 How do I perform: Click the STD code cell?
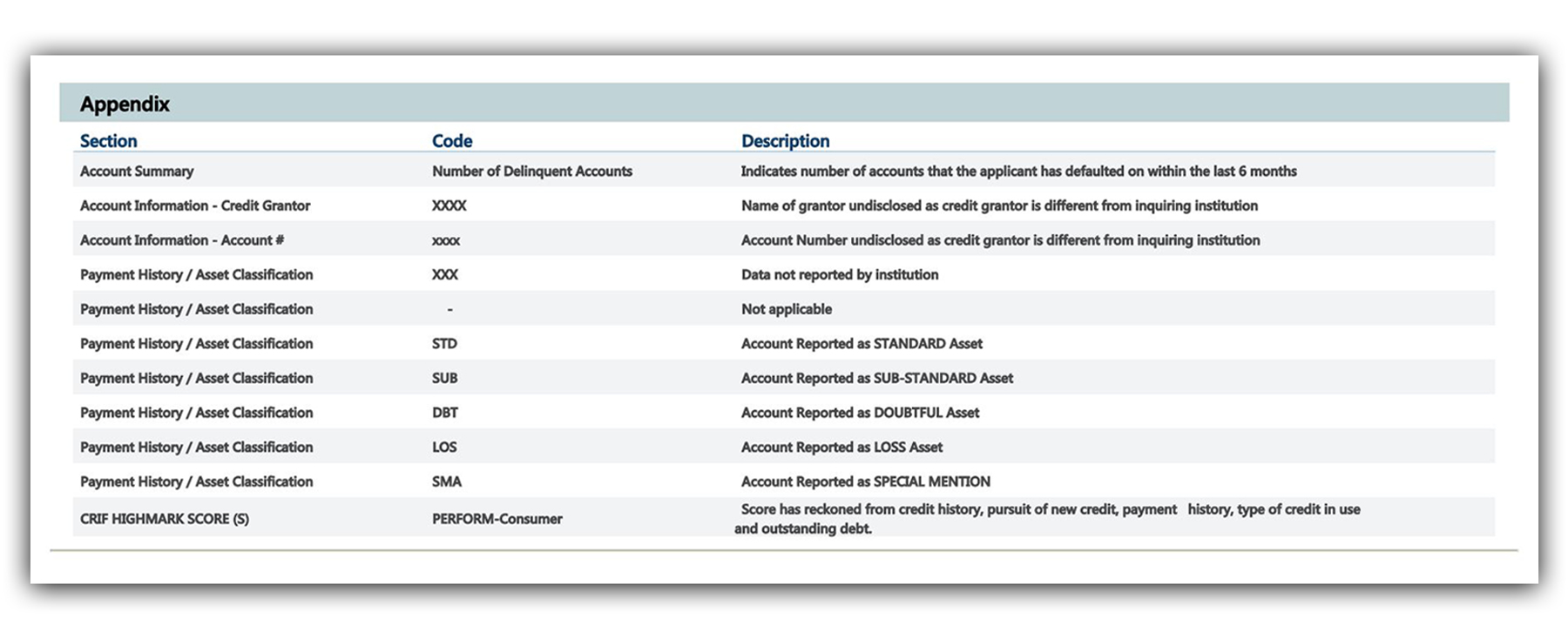444,344
